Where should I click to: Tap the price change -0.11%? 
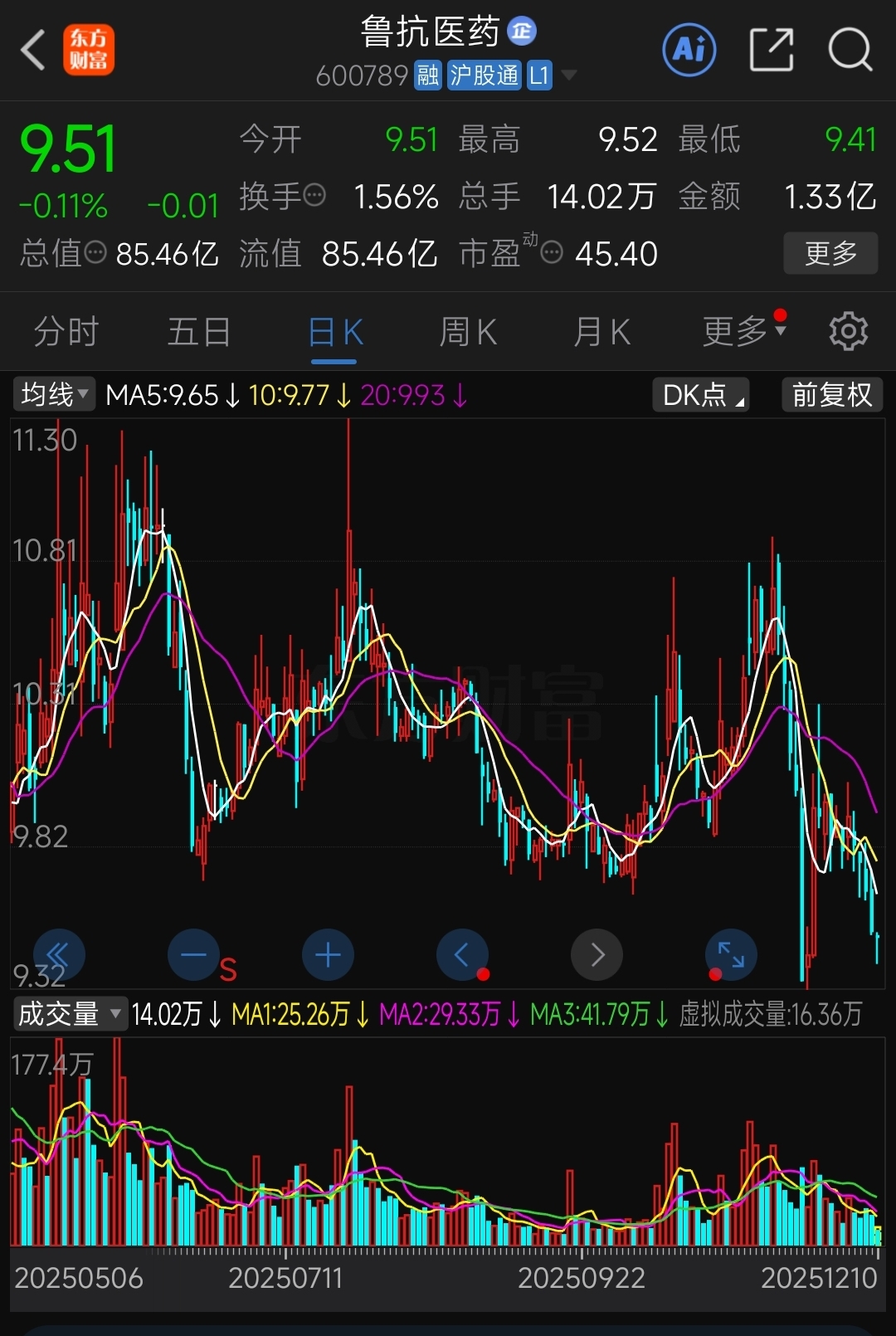pyautogui.click(x=63, y=206)
